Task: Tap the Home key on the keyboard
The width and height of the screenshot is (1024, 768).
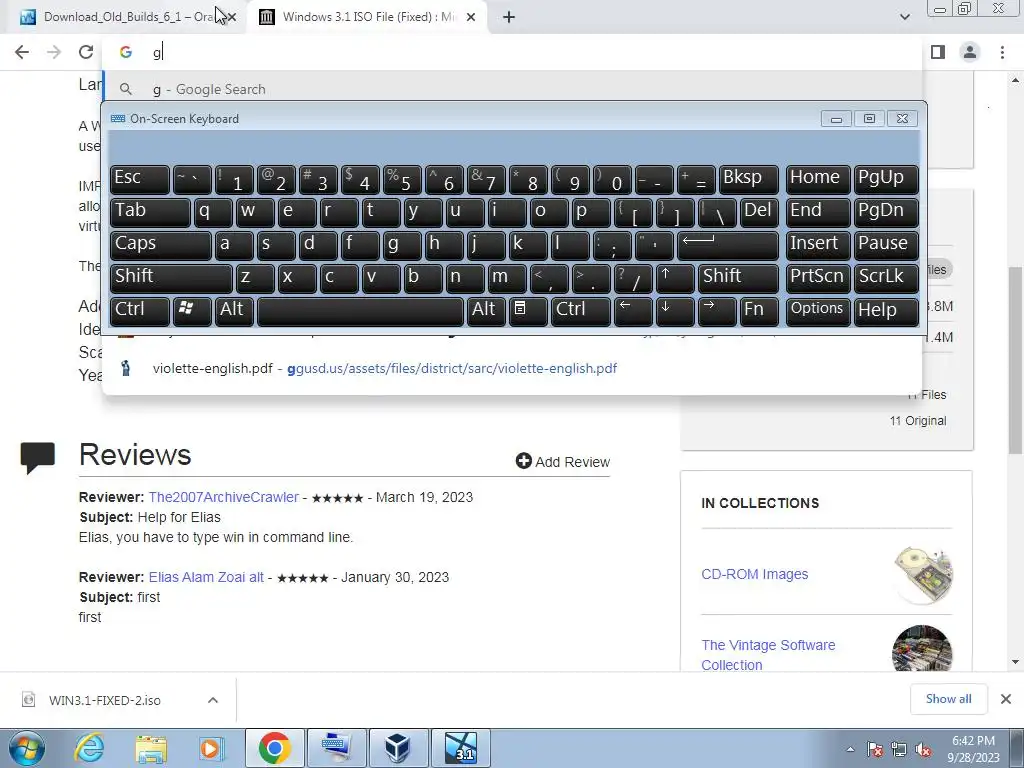Action: [818, 178]
